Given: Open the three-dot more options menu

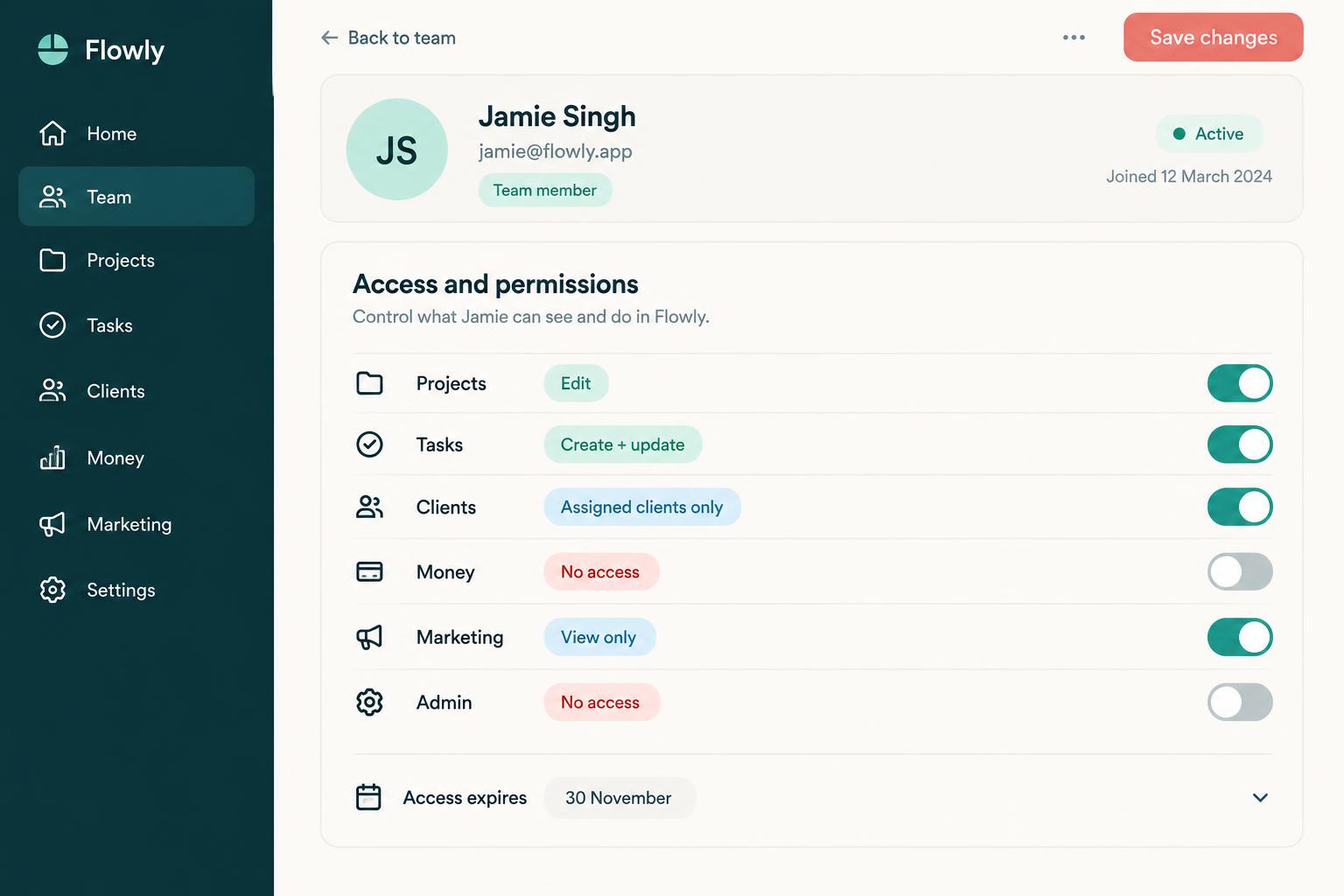Looking at the screenshot, I should tap(1074, 38).
